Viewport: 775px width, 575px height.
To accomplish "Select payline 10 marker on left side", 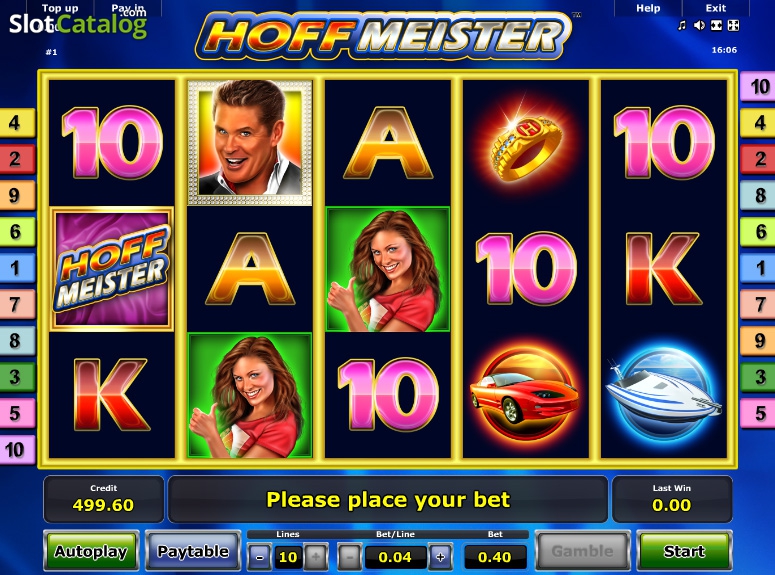I will coord(17,449).
